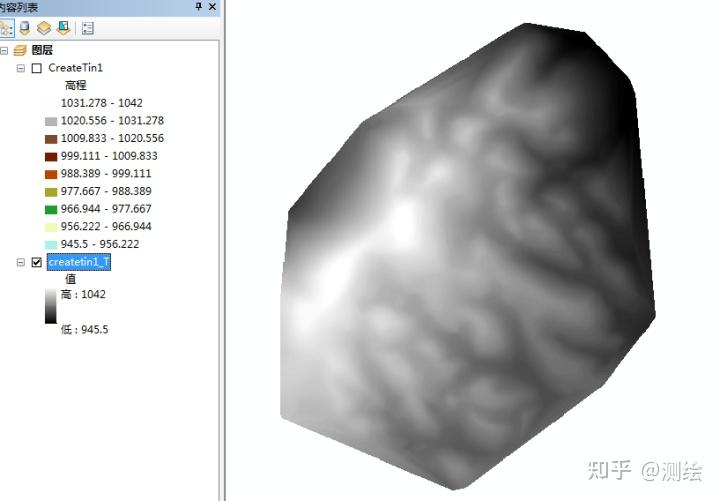Click the grayscale DEM raster in map view
Image resolution: width=720 pixels, height=501 pixels.
467,256
